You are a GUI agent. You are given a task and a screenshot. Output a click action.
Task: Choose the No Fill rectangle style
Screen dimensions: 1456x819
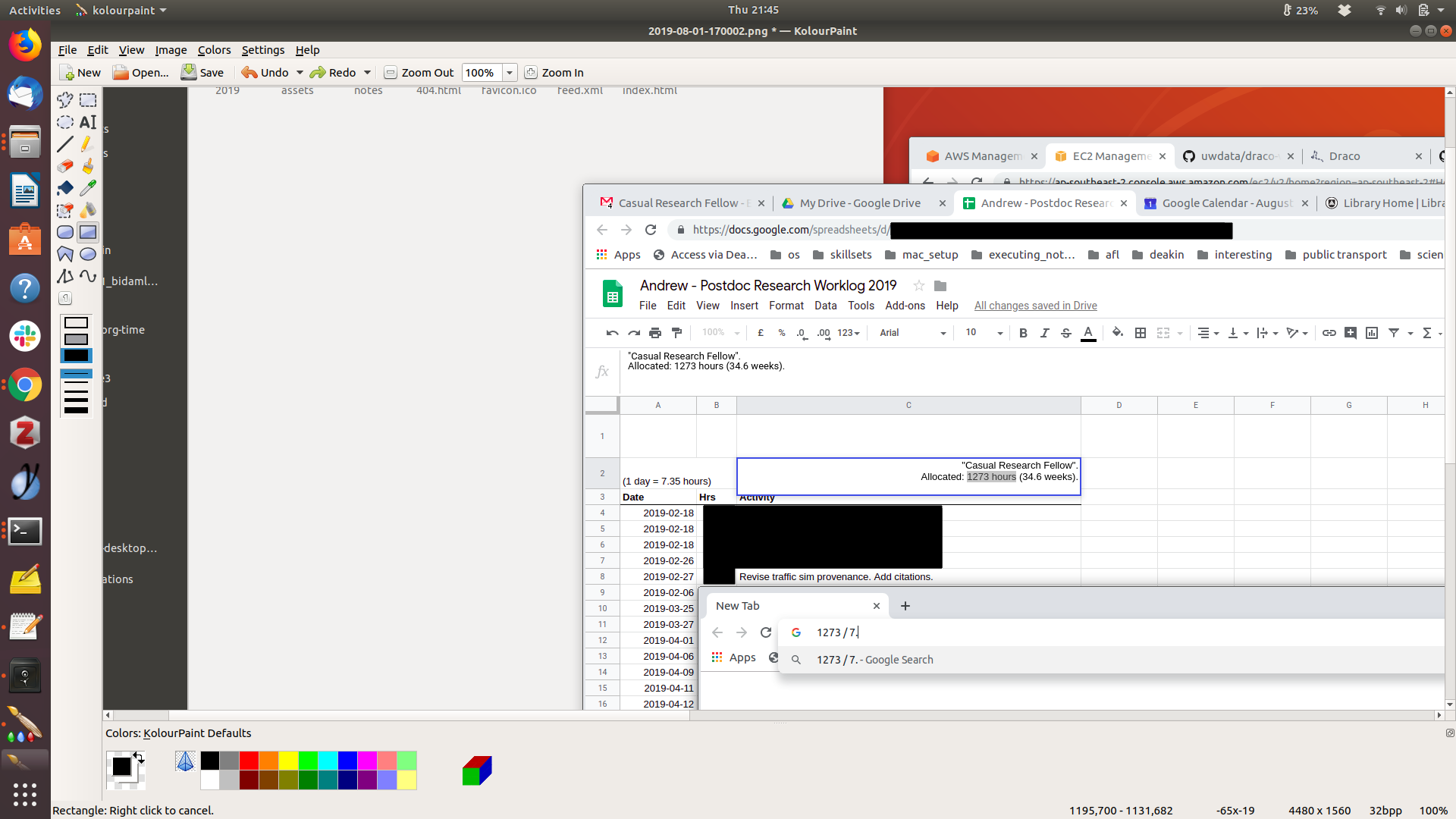tap(76, 323)
